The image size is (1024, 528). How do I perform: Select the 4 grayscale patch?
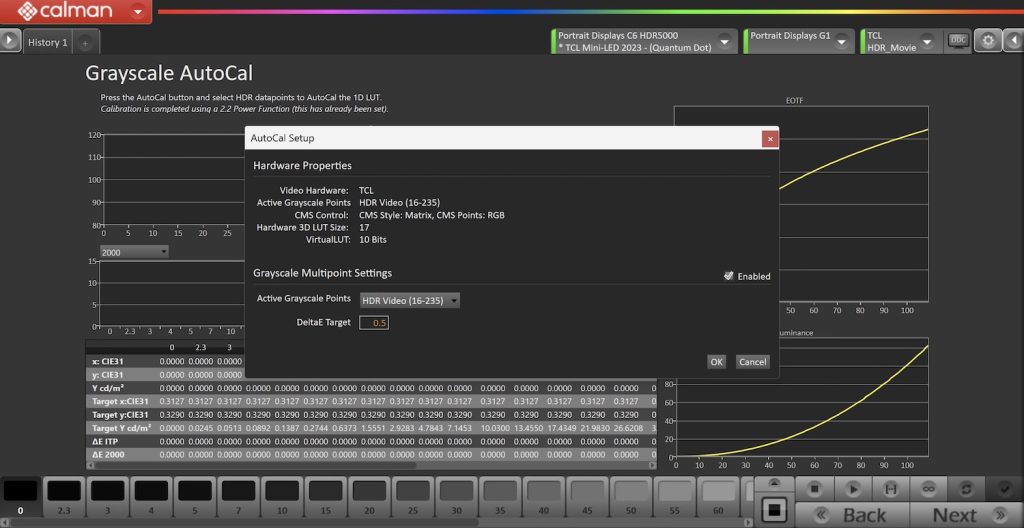click(x=151, y=497)
